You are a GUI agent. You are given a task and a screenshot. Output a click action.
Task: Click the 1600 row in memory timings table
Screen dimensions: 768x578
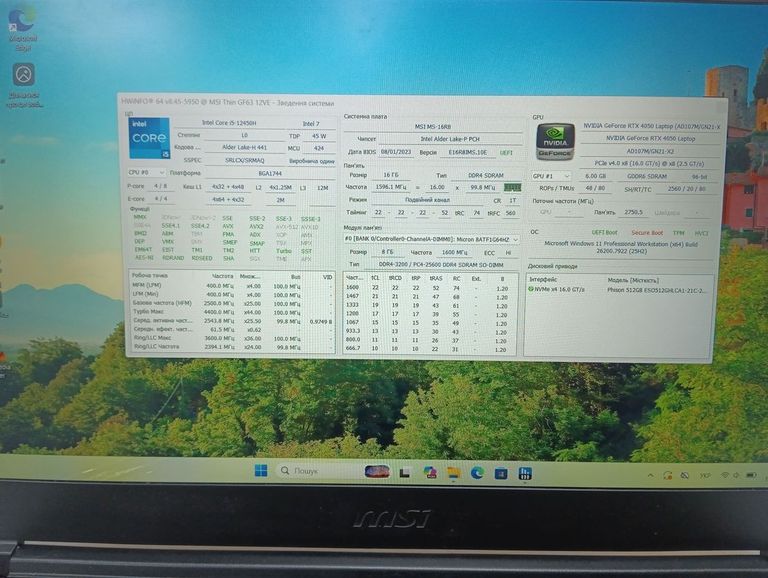(x=429, y=288)
